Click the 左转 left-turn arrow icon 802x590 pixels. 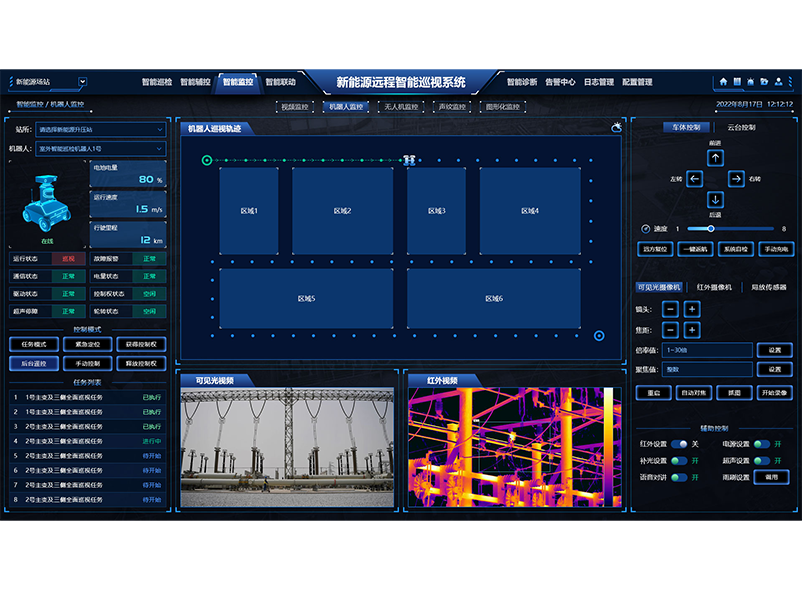tap(694, 179)
